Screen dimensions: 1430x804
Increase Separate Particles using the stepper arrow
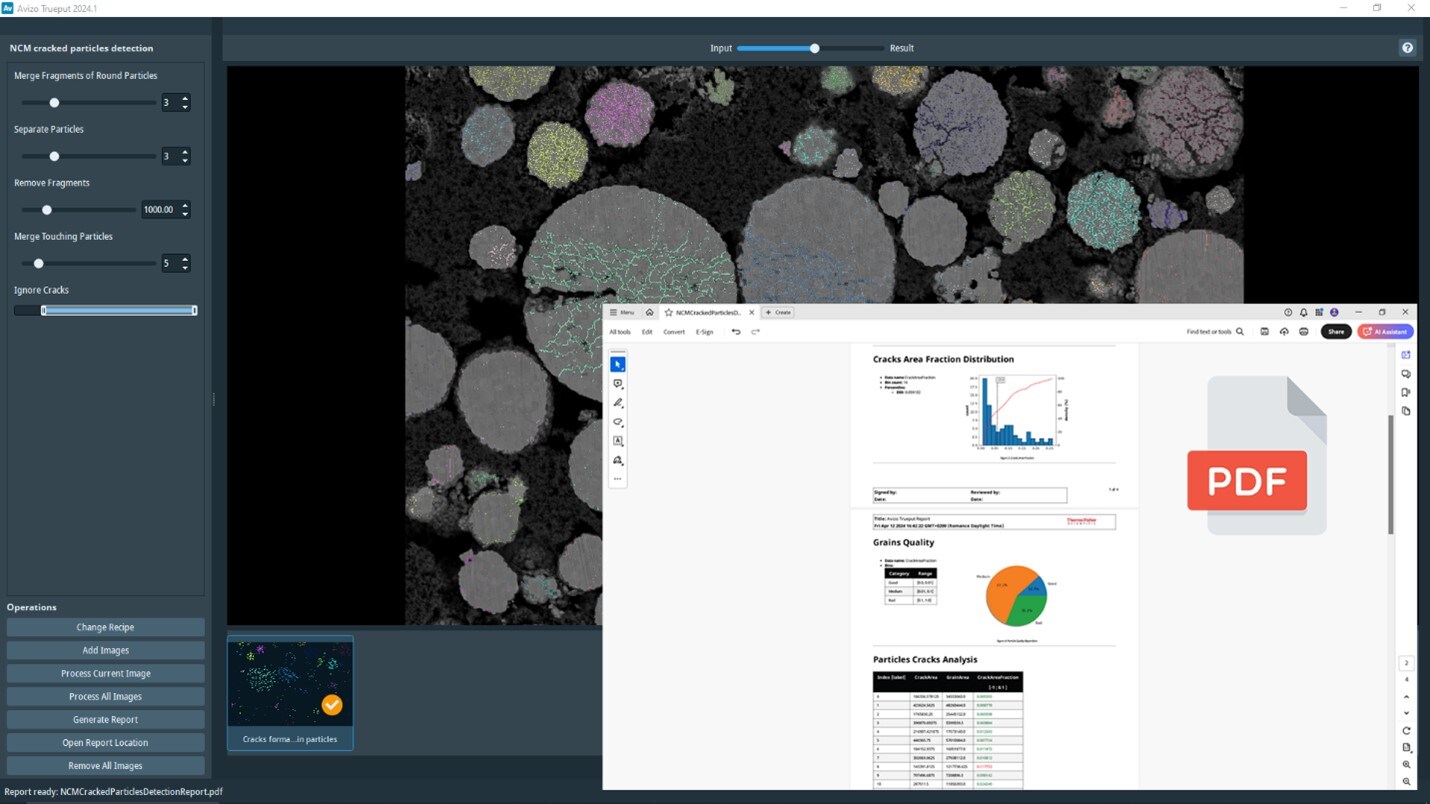(186, 152)
